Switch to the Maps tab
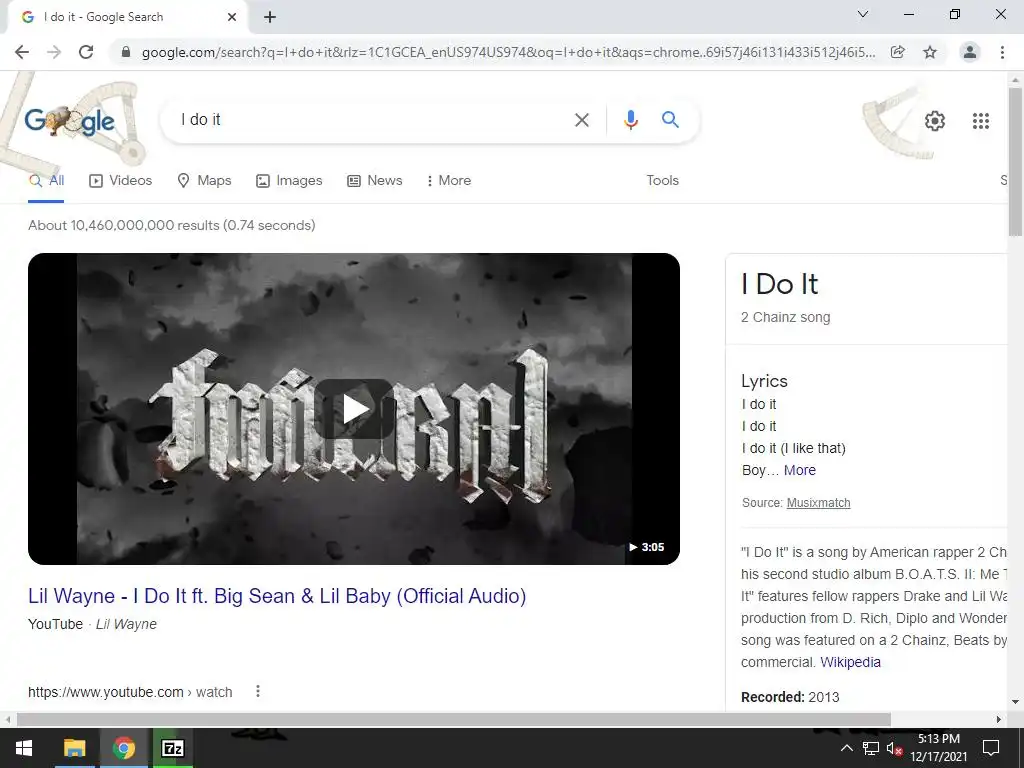The image size is (1024, 768). pyautogui.click(x=204, y=181)
